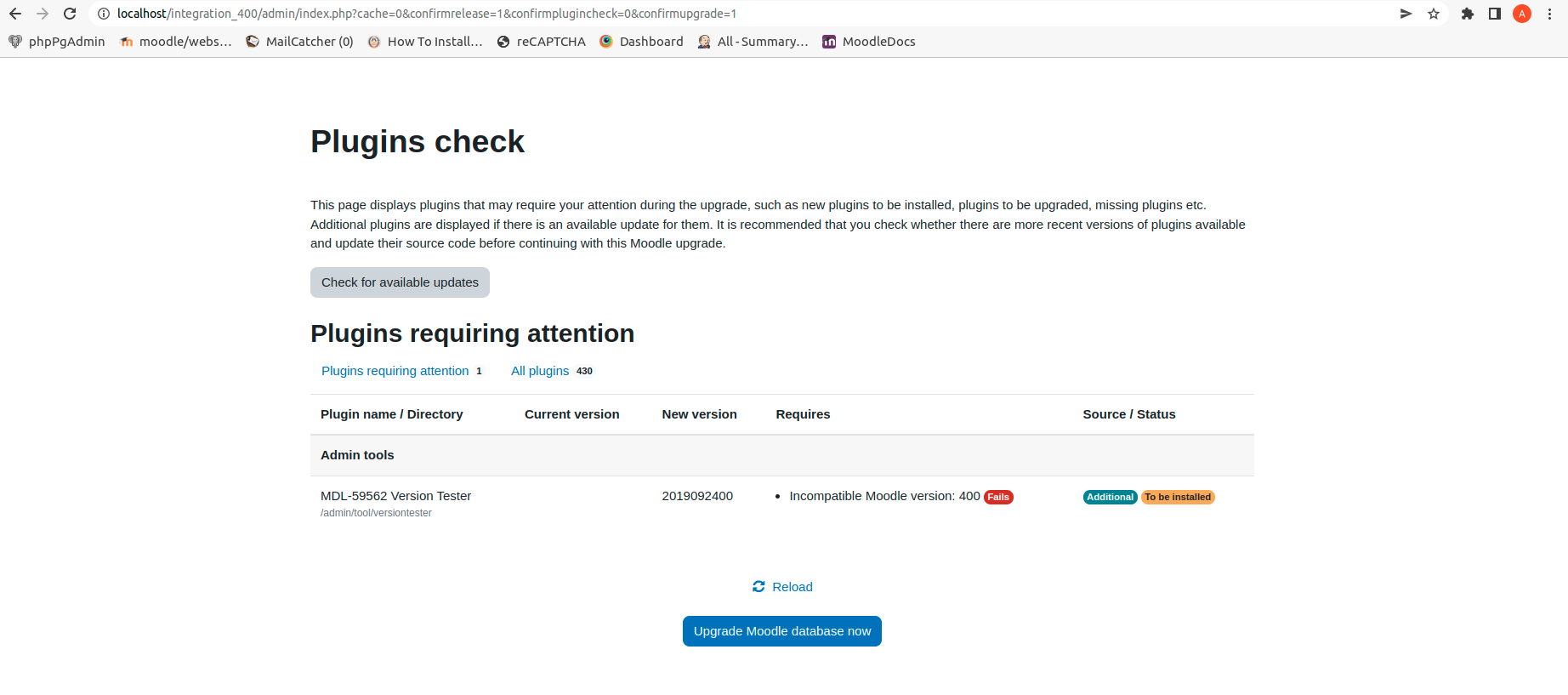
Task: Click Plugin name / Directory column header
Action: [392, 414]
